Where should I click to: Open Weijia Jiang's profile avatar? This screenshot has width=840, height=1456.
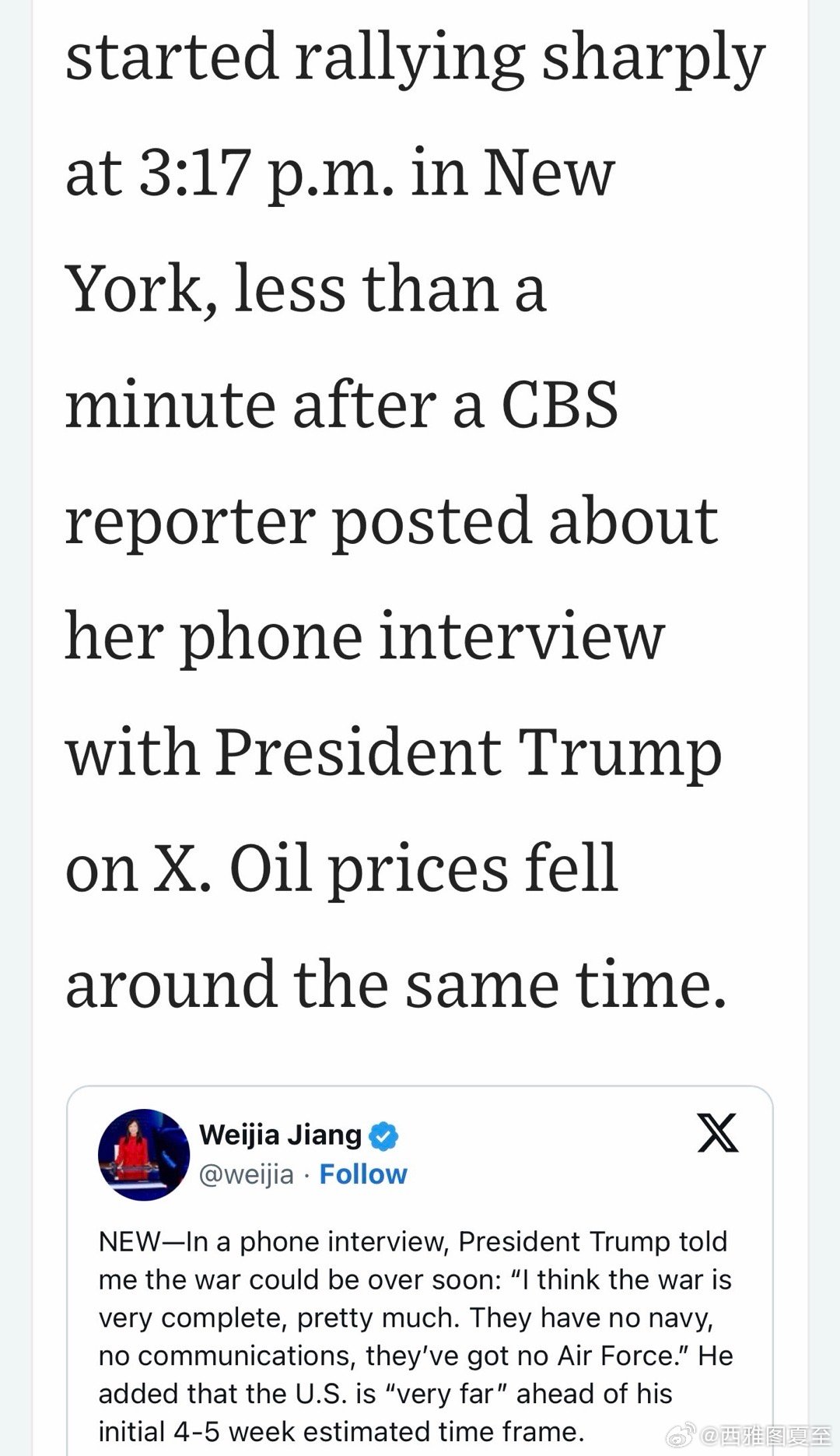144,1155
